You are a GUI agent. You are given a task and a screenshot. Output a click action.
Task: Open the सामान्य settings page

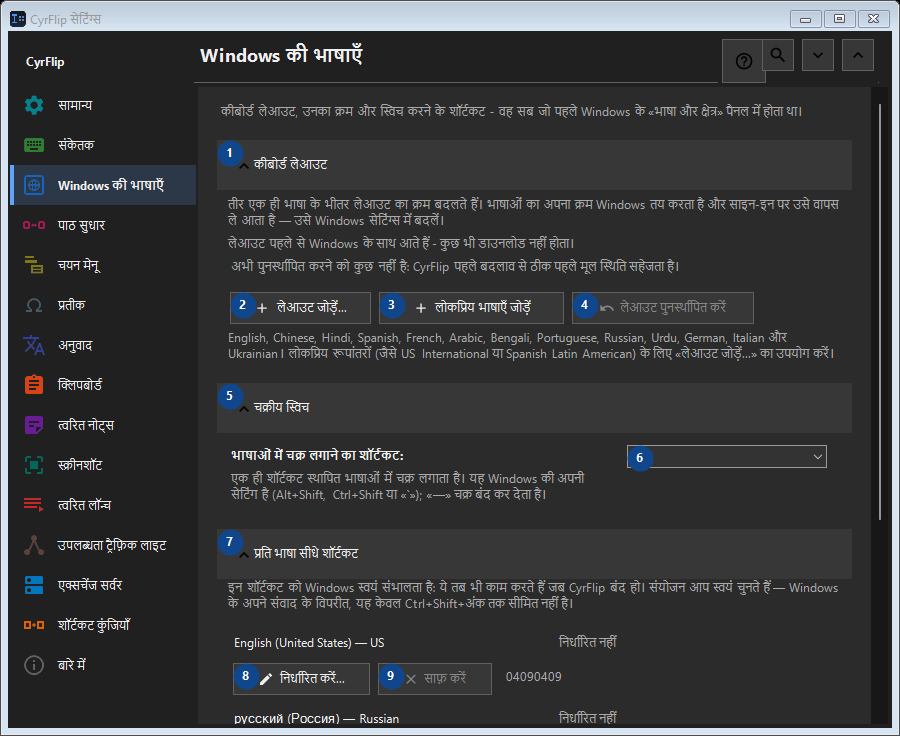click(103, 105)
